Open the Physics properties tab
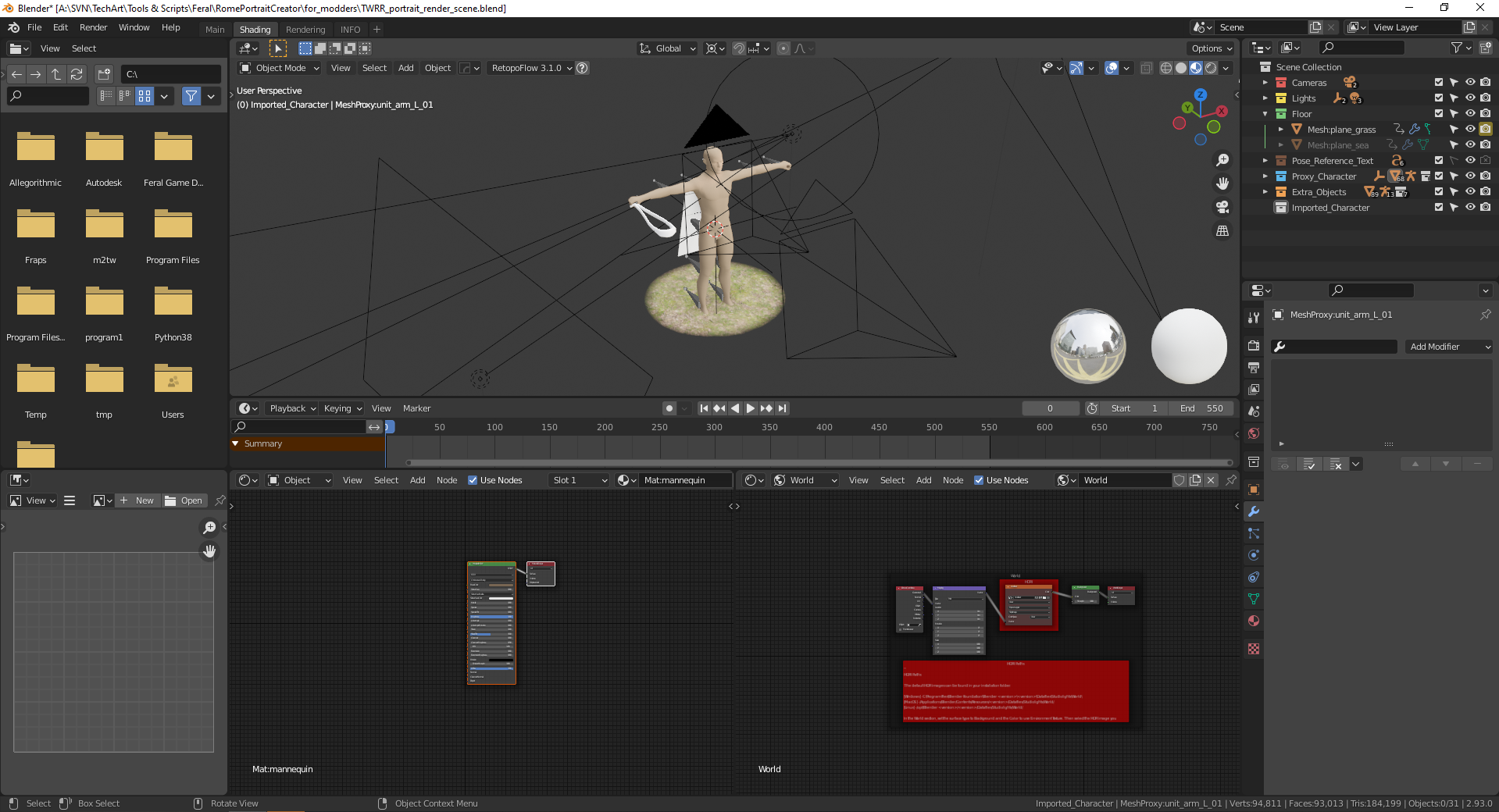 [1254, 555]
